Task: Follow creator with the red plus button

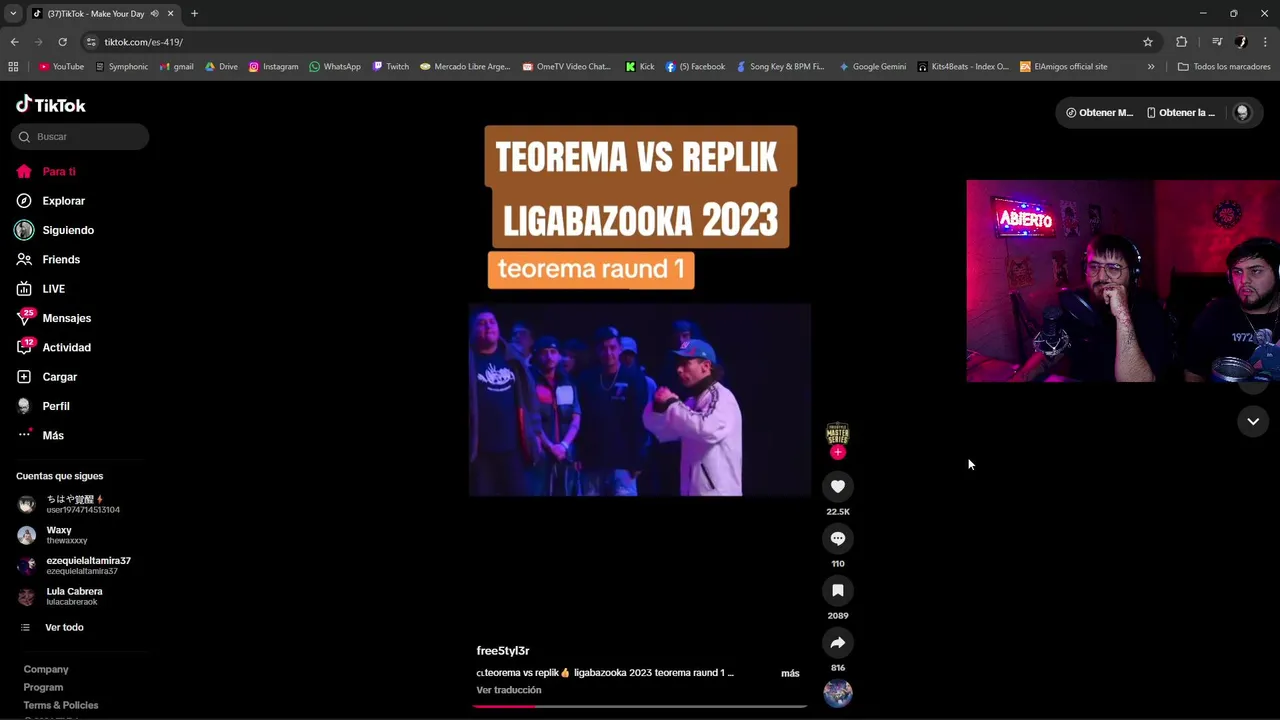Action: (x=838, y=453)
